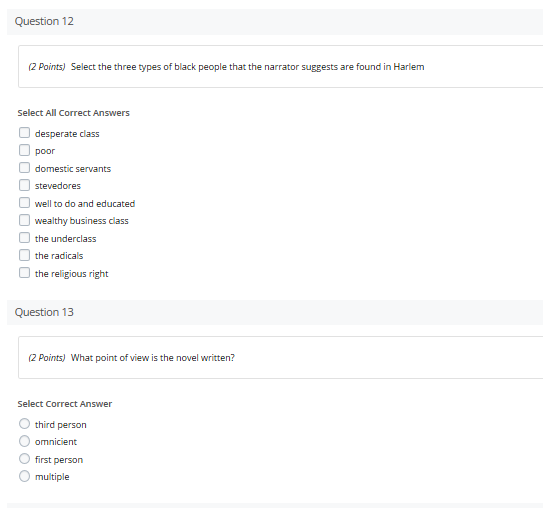Click the point of view question text
This screenshot has height=508, width=543.
coord(153,358)
